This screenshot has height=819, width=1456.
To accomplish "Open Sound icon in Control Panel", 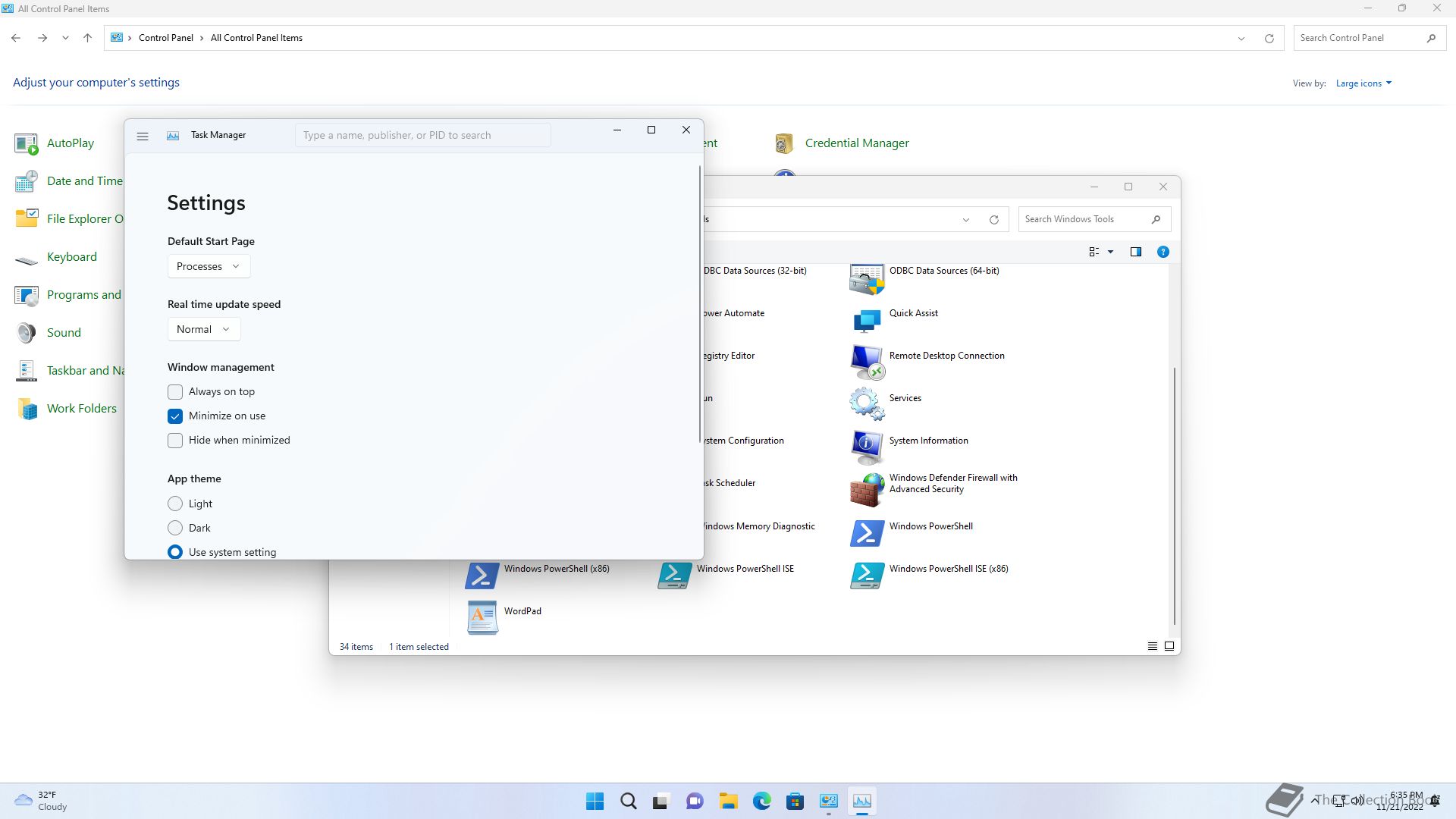I will click(27, 333).
